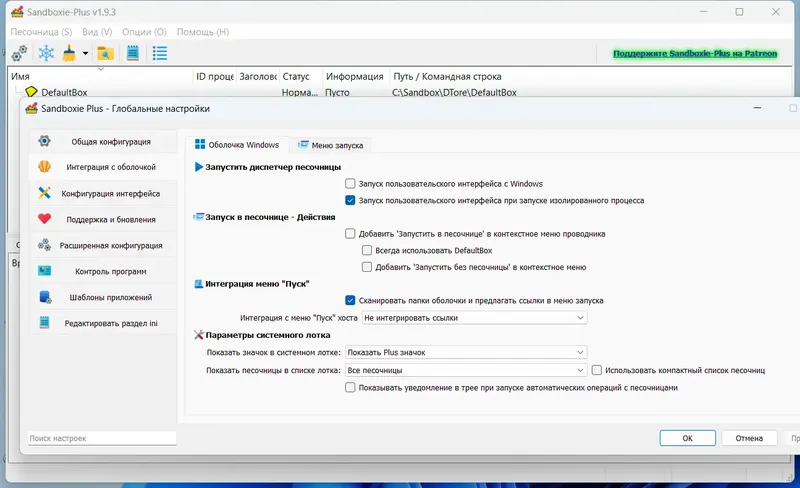The width and height of the screenshot is (800, 488).
Task: Open the cleanup broom dropdown arrow
Action: pos(85,53)
